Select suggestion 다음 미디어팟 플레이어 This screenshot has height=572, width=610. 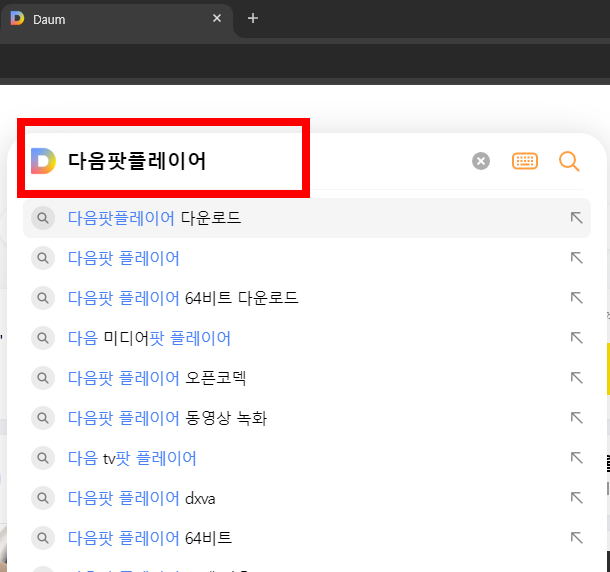307,338
